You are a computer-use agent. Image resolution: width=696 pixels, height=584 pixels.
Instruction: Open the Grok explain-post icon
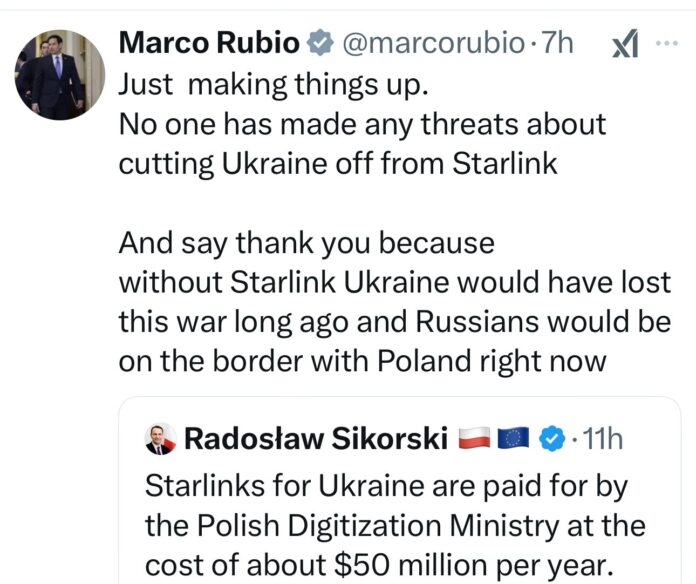click(x=624, y=44)
